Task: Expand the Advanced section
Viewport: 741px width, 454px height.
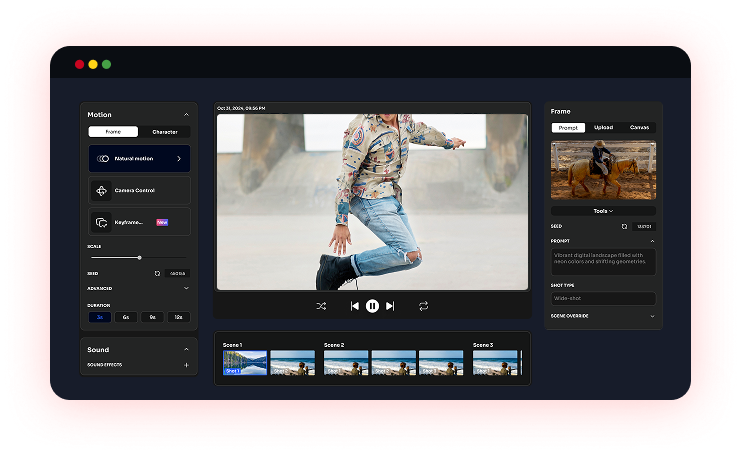Action: click(186, 288)
